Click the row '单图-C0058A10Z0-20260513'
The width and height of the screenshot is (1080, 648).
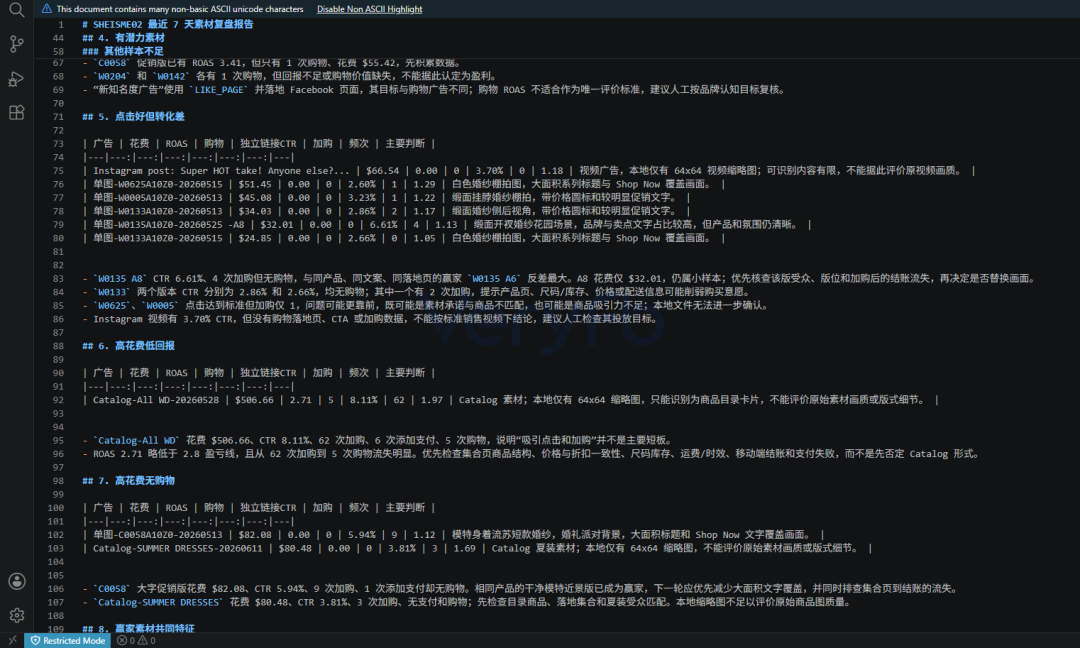point(453,535)
